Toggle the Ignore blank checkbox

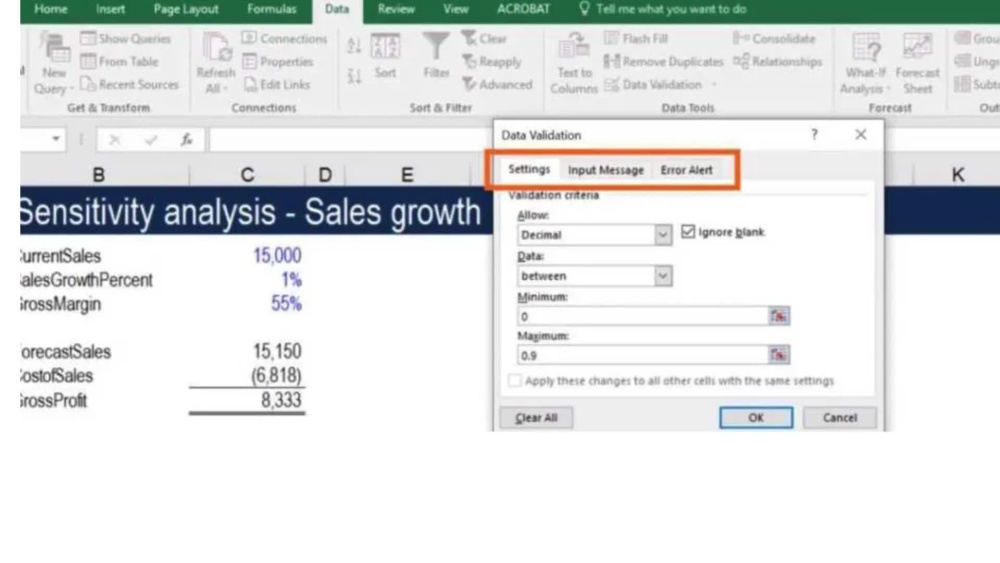point(688,231)
